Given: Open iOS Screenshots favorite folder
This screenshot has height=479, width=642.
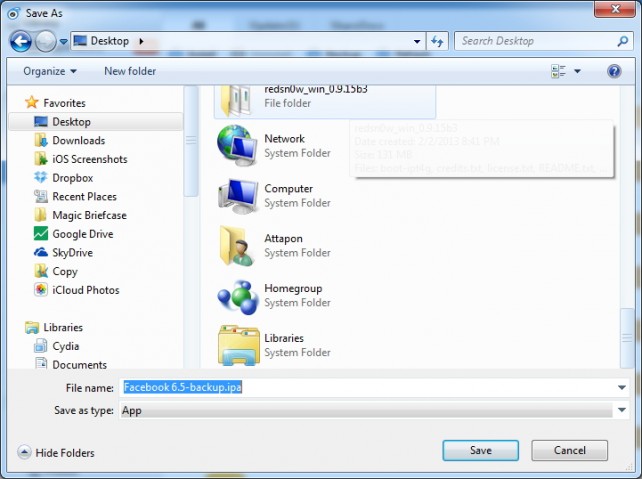Looking at the screenshot, I should (90, 159).
